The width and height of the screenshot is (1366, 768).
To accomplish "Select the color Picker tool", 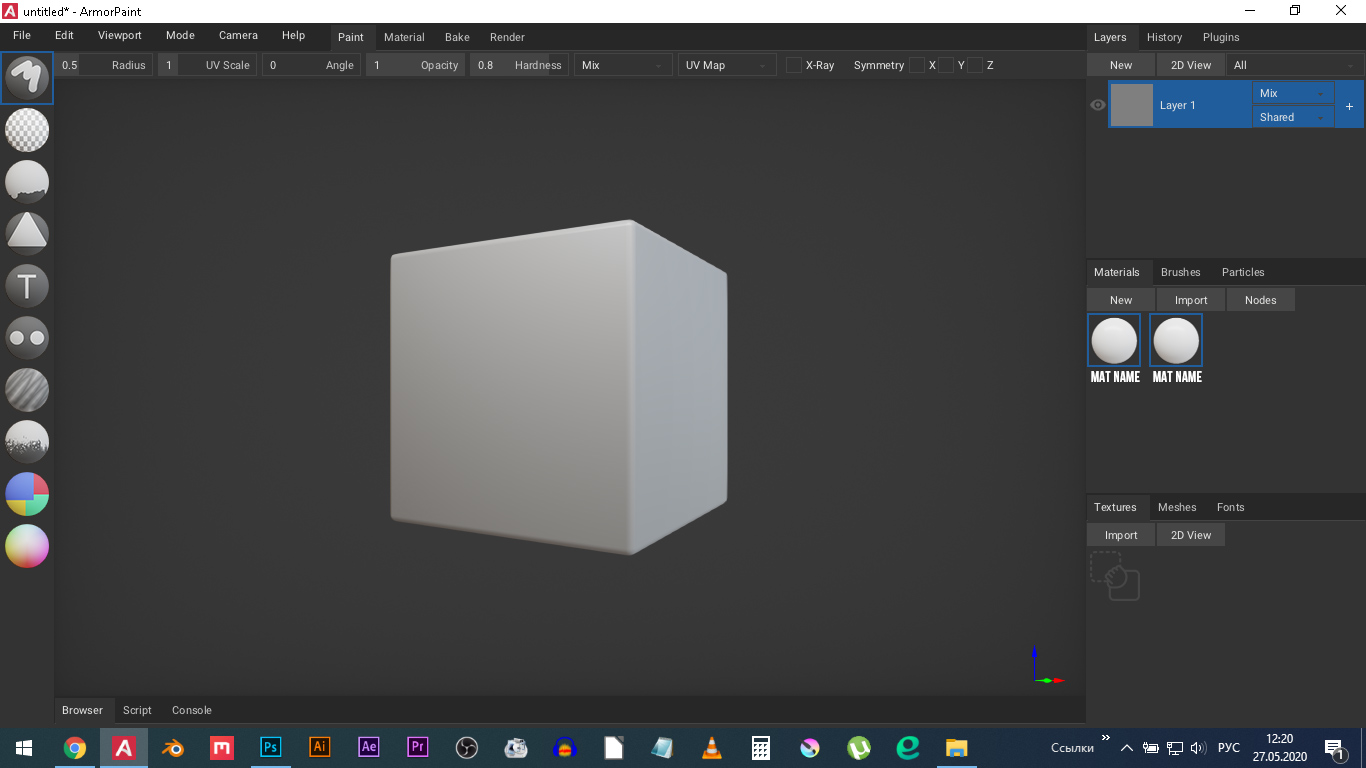I will [x=27, y=546].
